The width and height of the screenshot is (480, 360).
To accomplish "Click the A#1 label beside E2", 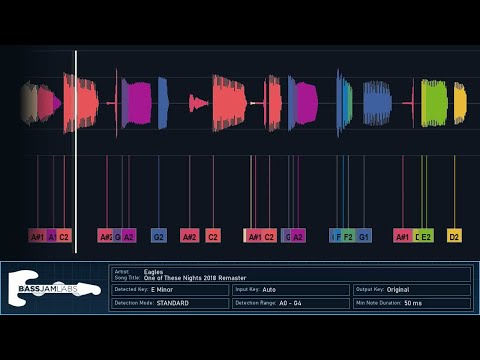I will coord(403,237).
